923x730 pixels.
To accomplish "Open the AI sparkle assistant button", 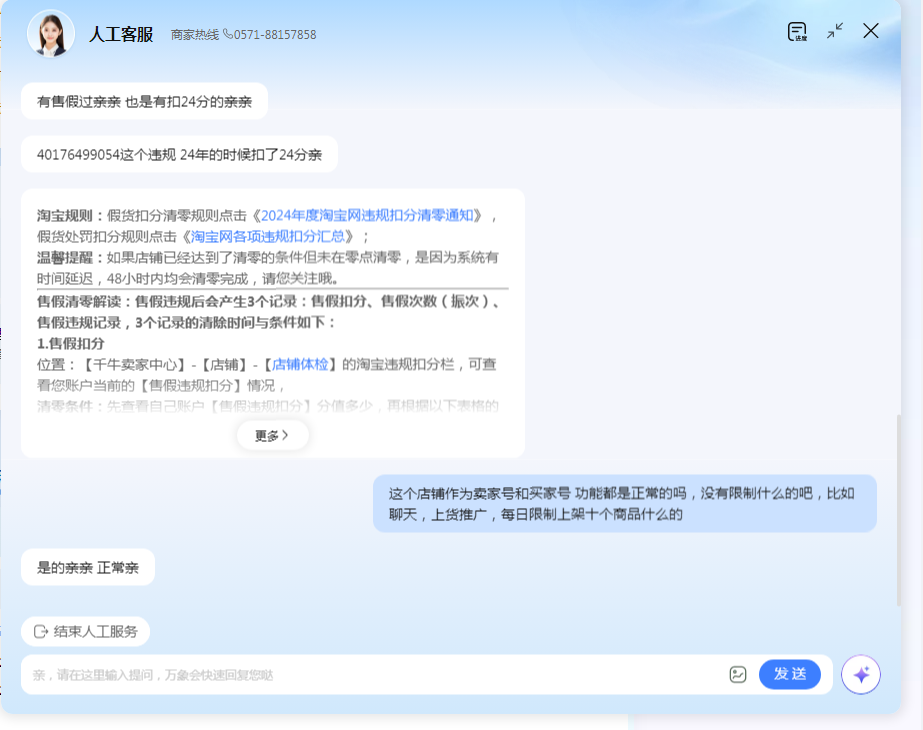I will coord(861,675).
